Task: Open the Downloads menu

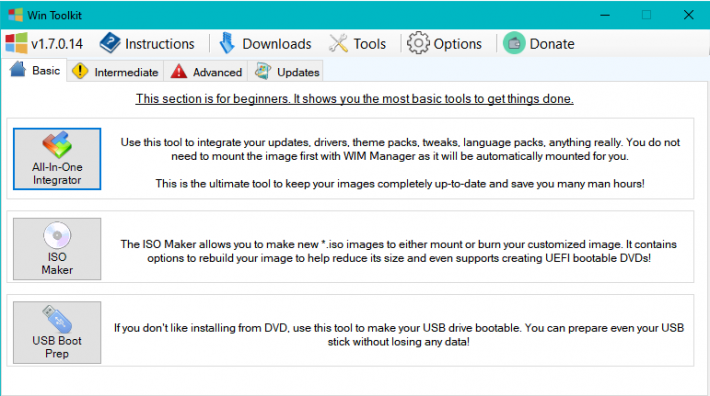Action: click(266, 43)
